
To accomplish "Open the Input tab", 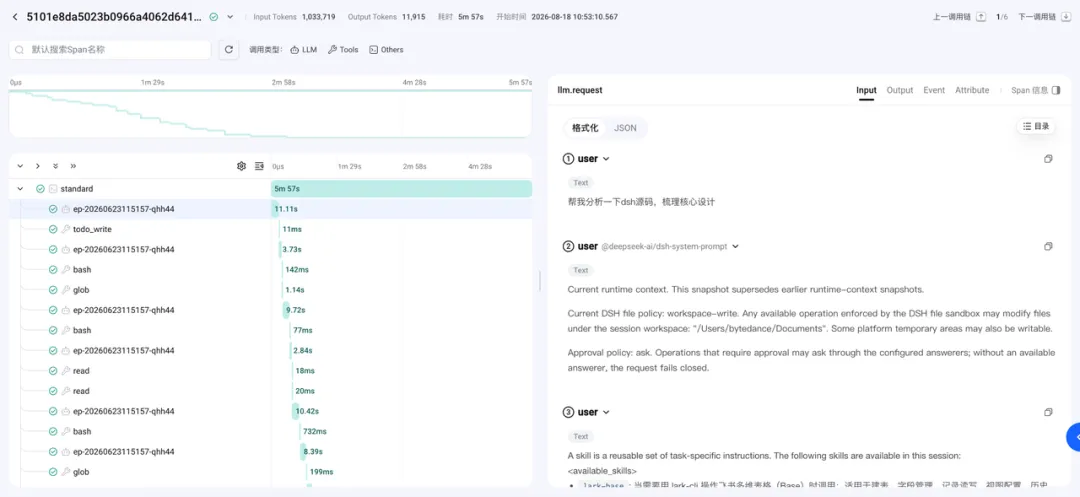I will pyautogui.click(x=866, y=90).
